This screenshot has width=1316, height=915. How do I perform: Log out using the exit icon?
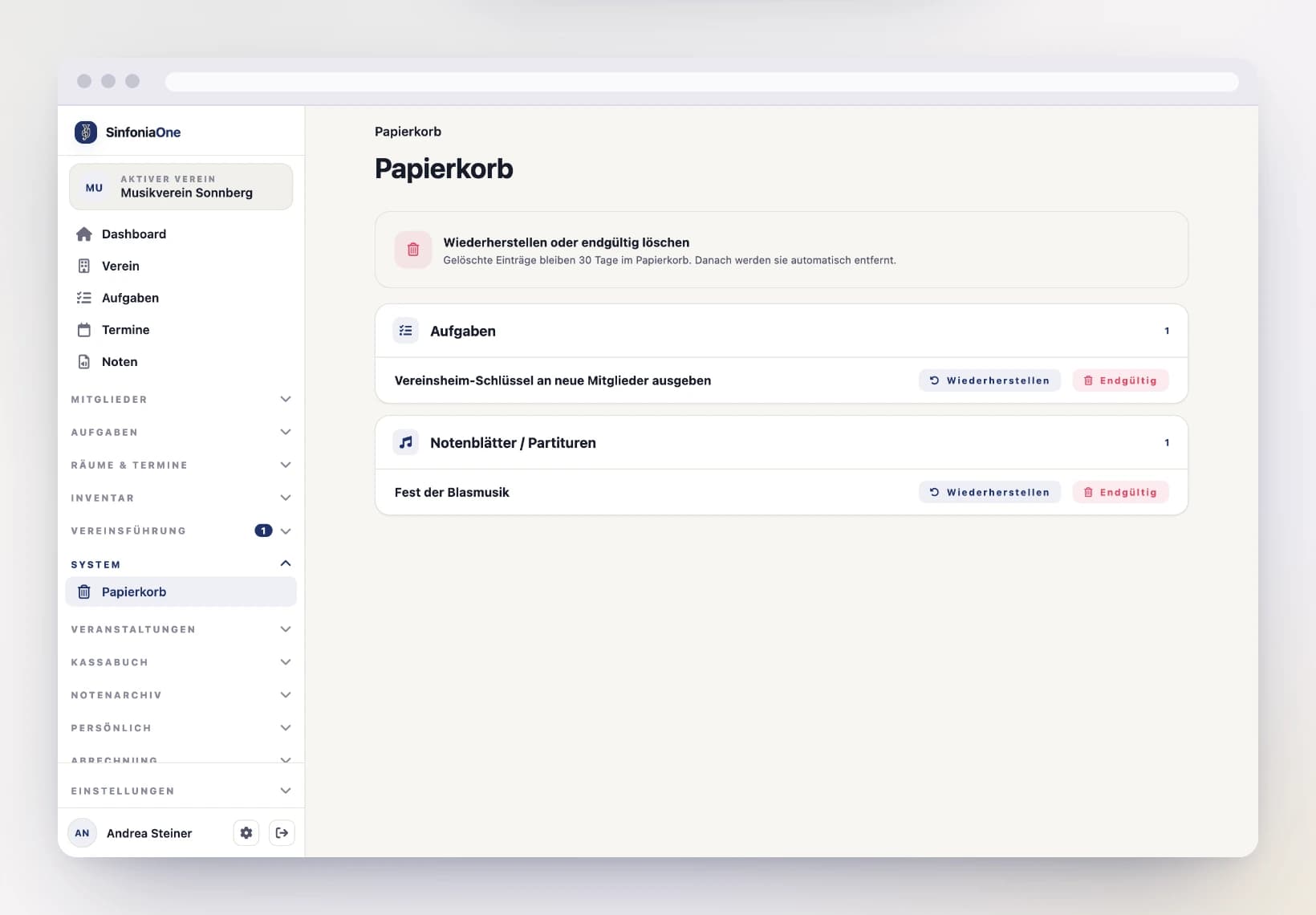282,833
